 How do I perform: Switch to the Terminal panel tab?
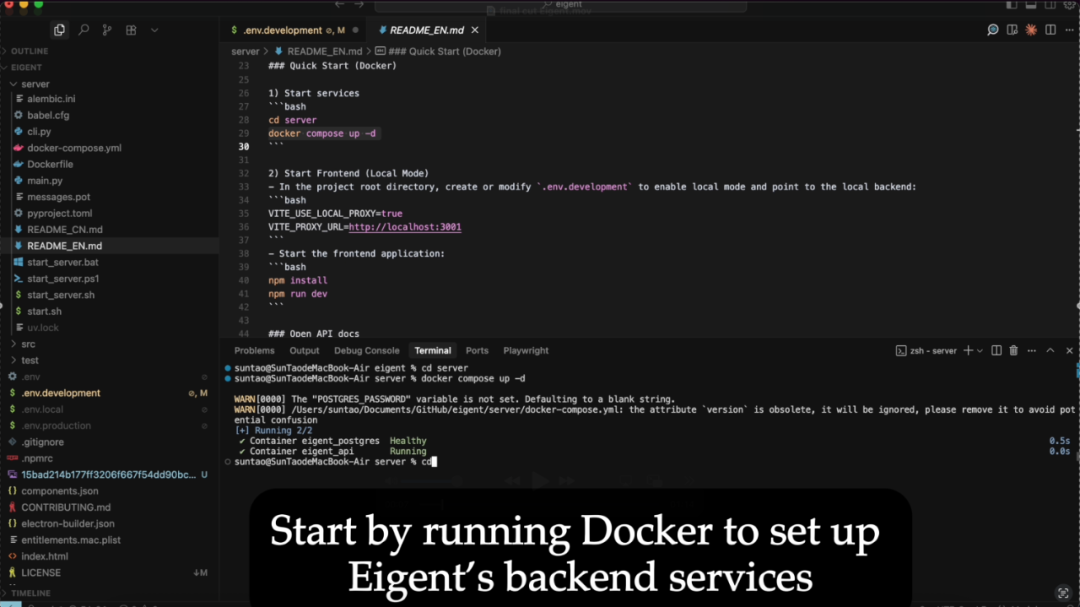click(433, 351)
